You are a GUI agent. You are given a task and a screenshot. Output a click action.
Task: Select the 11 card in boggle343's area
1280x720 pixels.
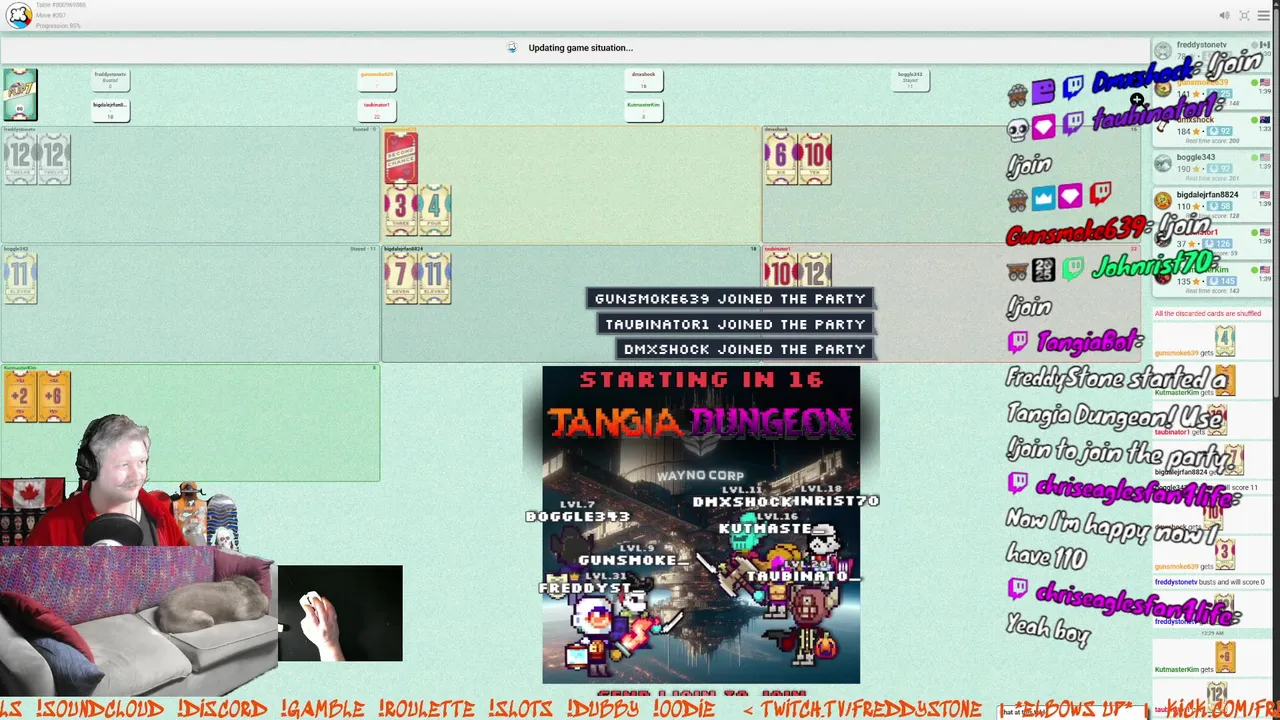pyautogui.click(x=21, y=278)
